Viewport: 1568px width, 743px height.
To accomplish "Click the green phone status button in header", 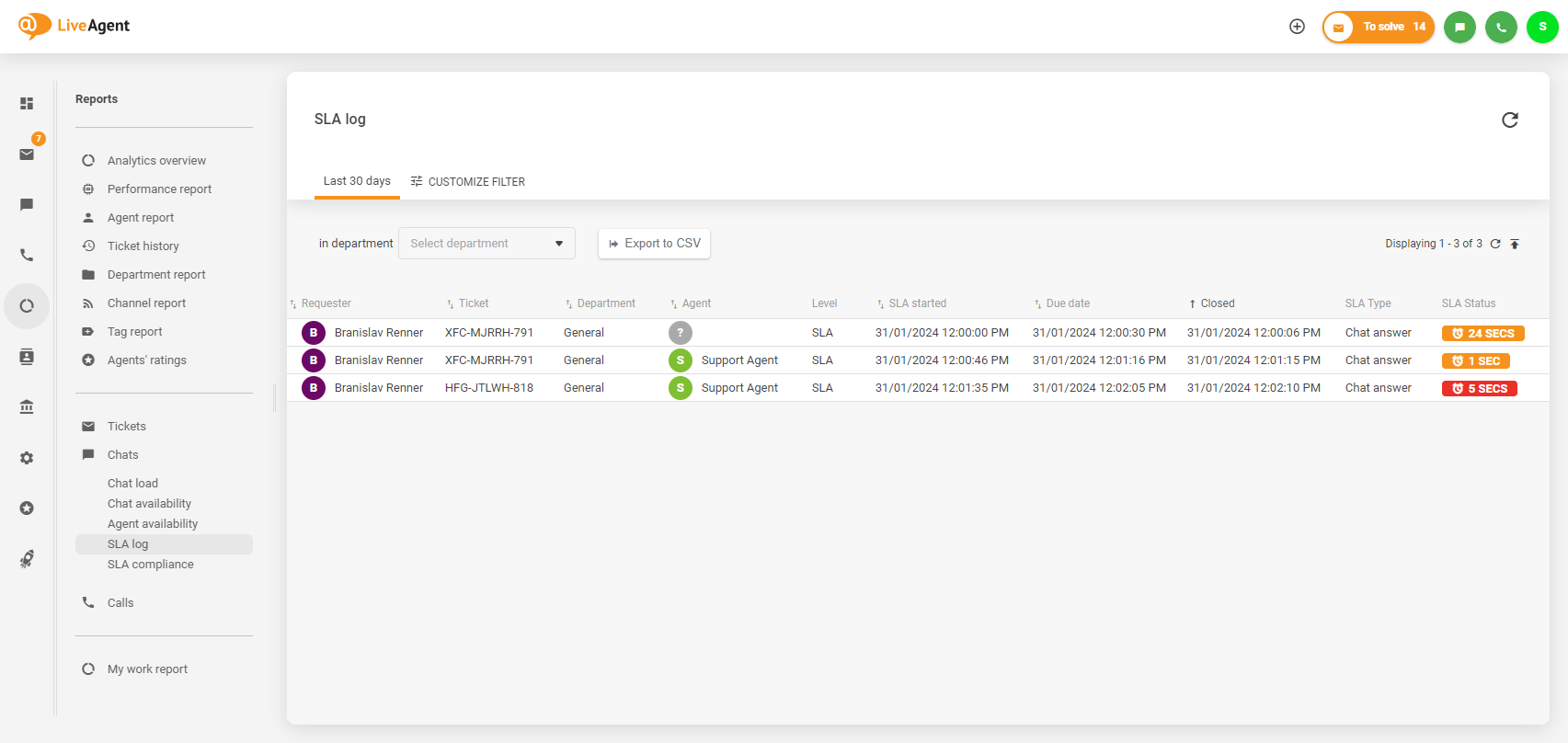I will [x=1501, y=27].
